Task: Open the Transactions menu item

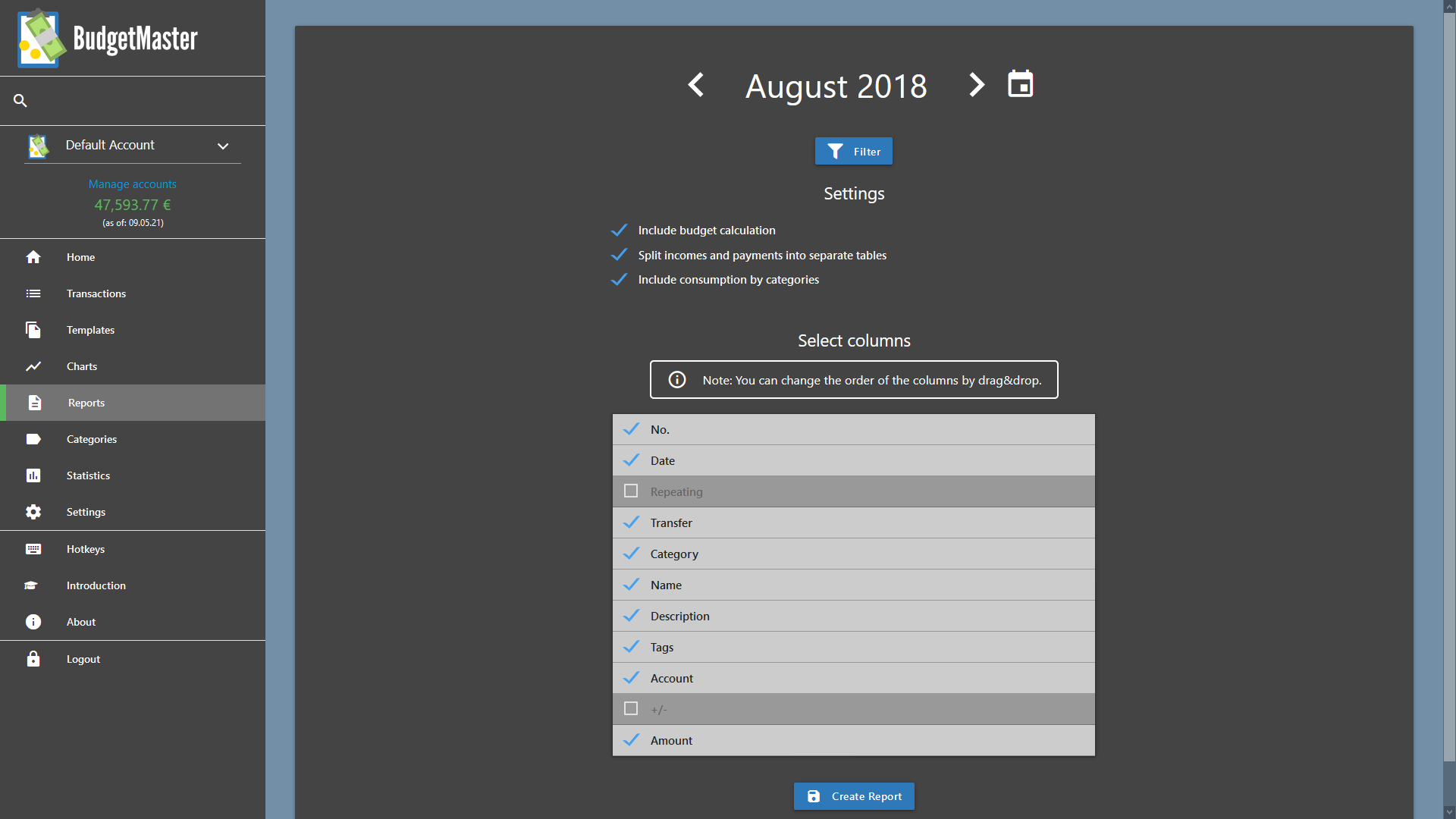Action: click(x=133, y=293)
